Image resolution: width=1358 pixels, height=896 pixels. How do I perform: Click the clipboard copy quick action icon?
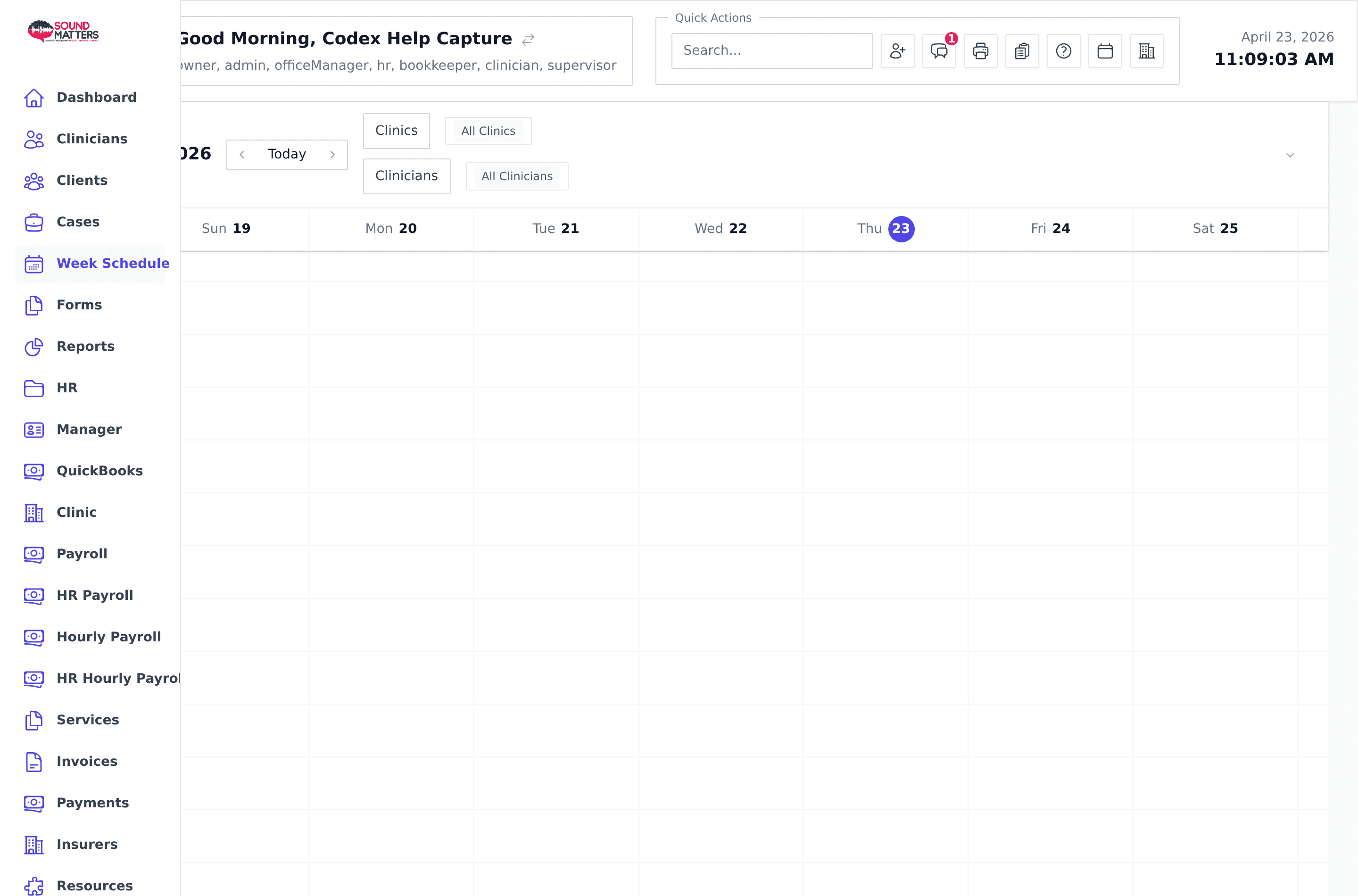click(1022, 51)
